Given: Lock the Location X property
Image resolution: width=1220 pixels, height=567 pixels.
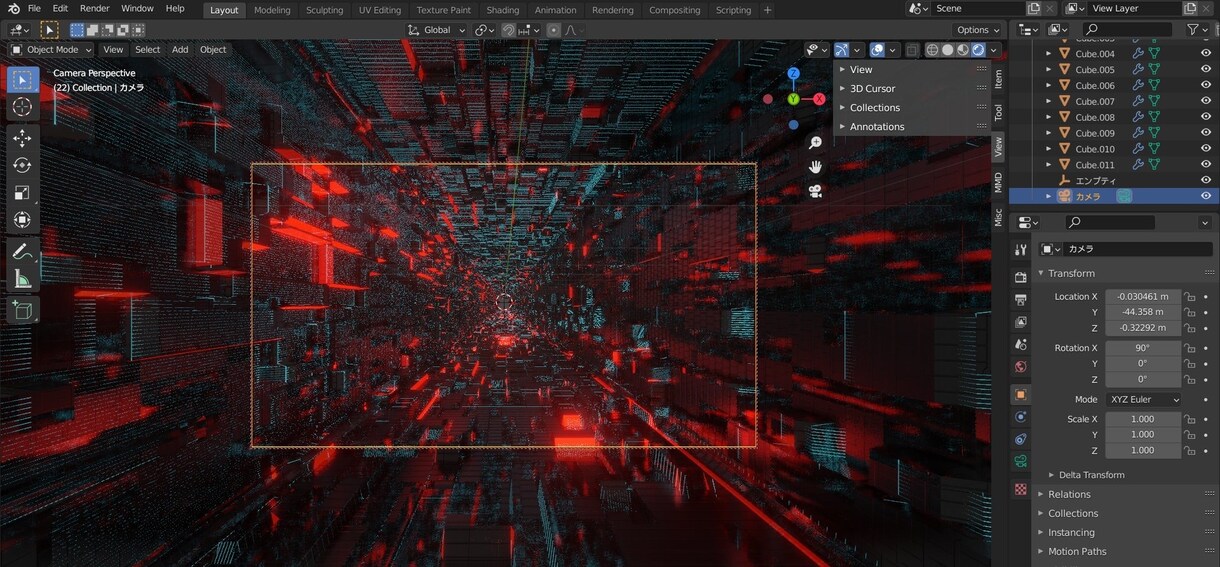Looking at the screenshot, I should coord(1190,297).
